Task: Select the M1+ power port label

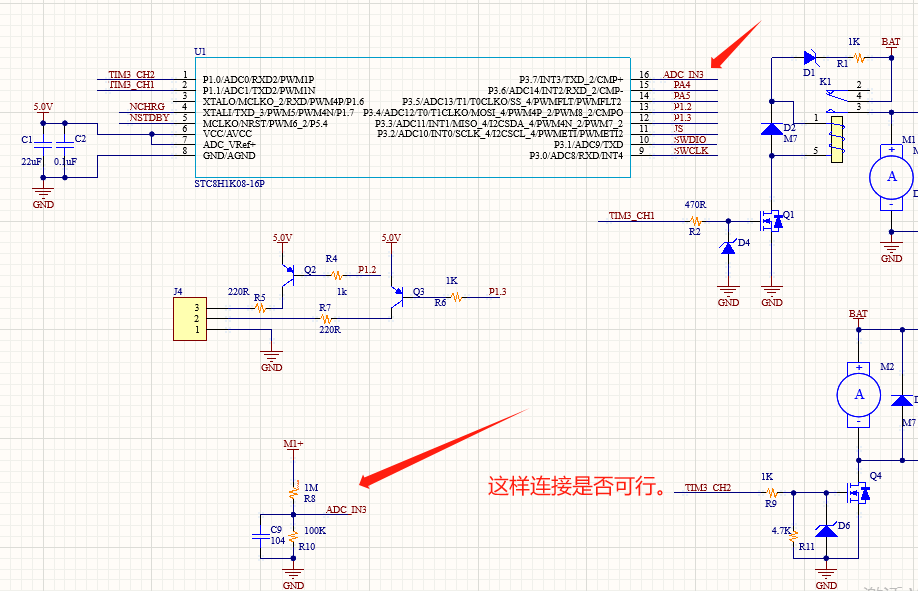Action: point(293,443)
